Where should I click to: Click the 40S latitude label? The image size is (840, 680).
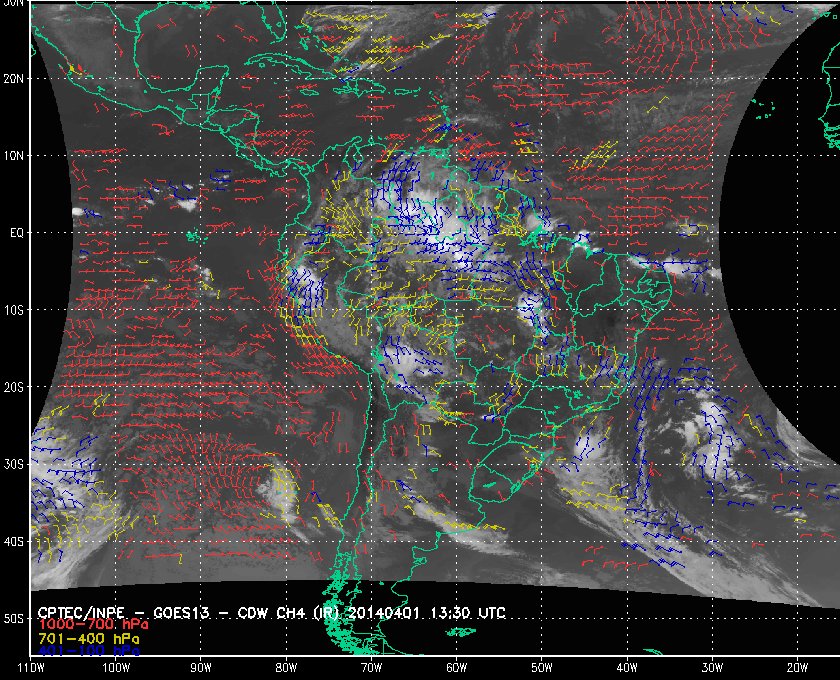point(13,541)
